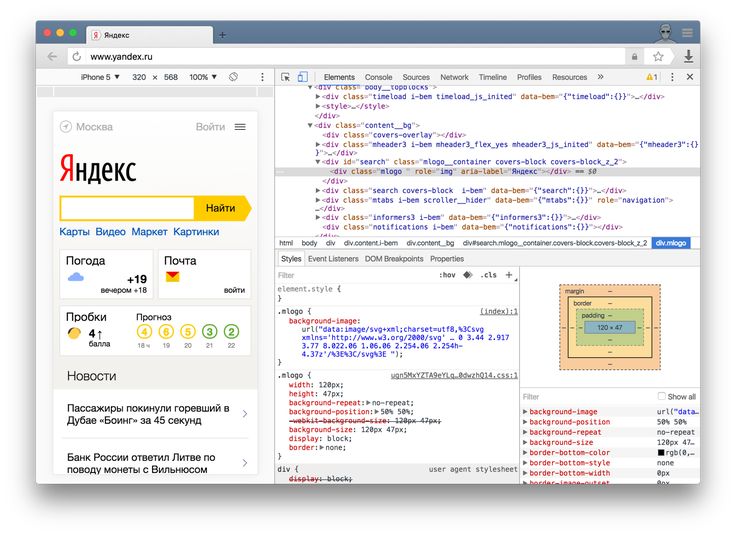Expand the mtabs scroller div node
Image resolution: width=736 pixels, height=535 pixels.
(x=318, y=200)
